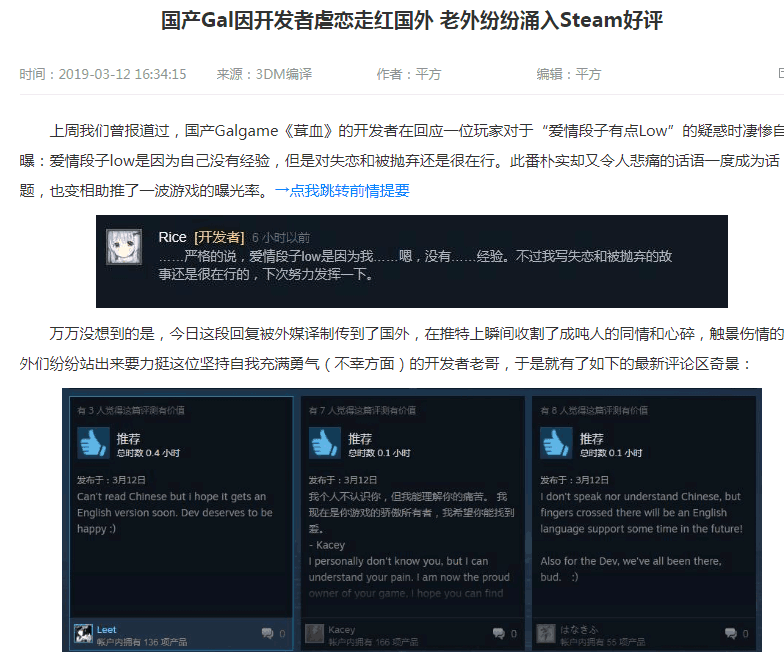Click the editor name 平方
The height and width of the screenshot is (657, 784).
[x=588, y=74]
